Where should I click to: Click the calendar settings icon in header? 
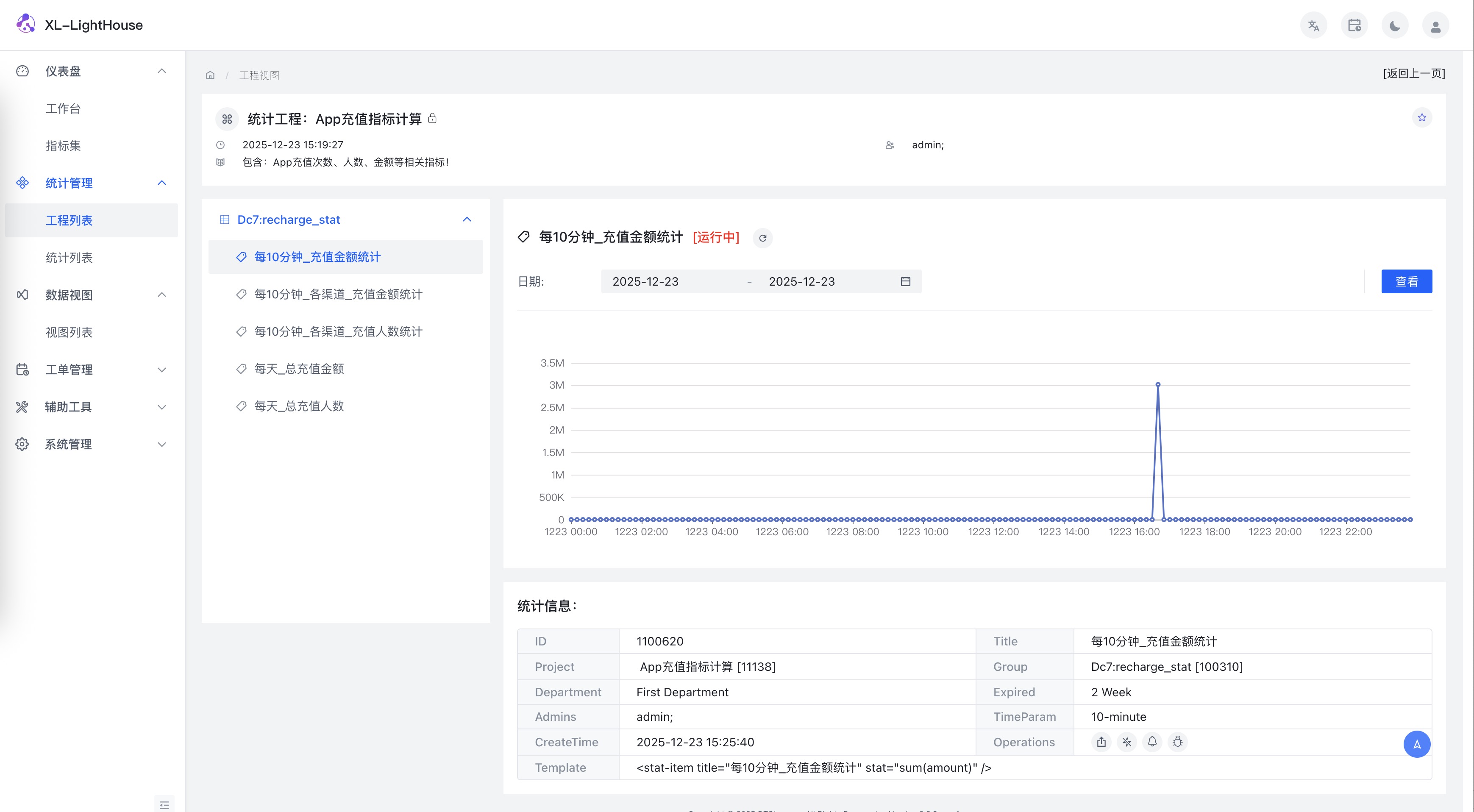coord(1354,26)
